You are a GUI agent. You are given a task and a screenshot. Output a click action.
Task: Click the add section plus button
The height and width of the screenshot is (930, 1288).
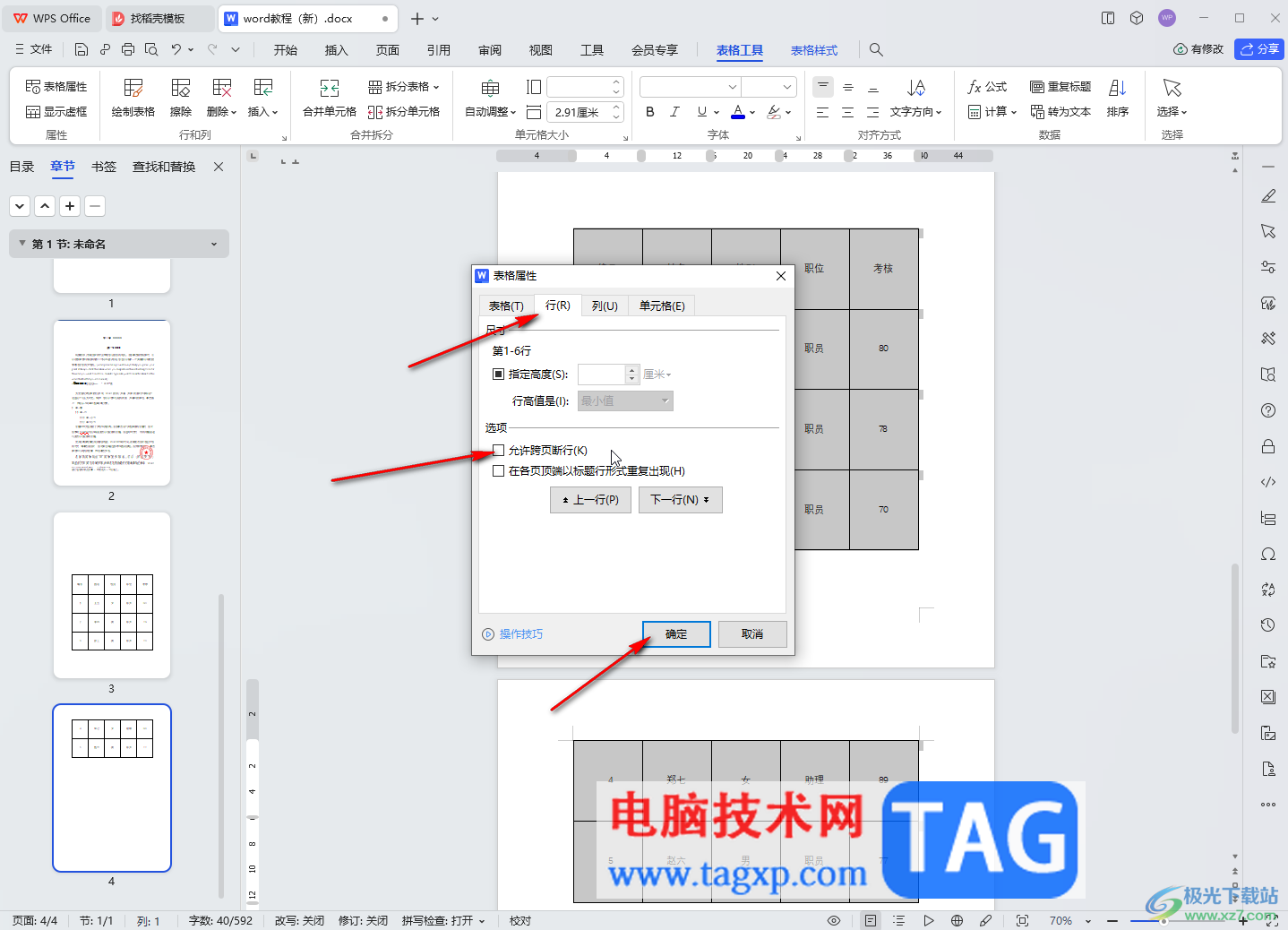coord(70,206)
